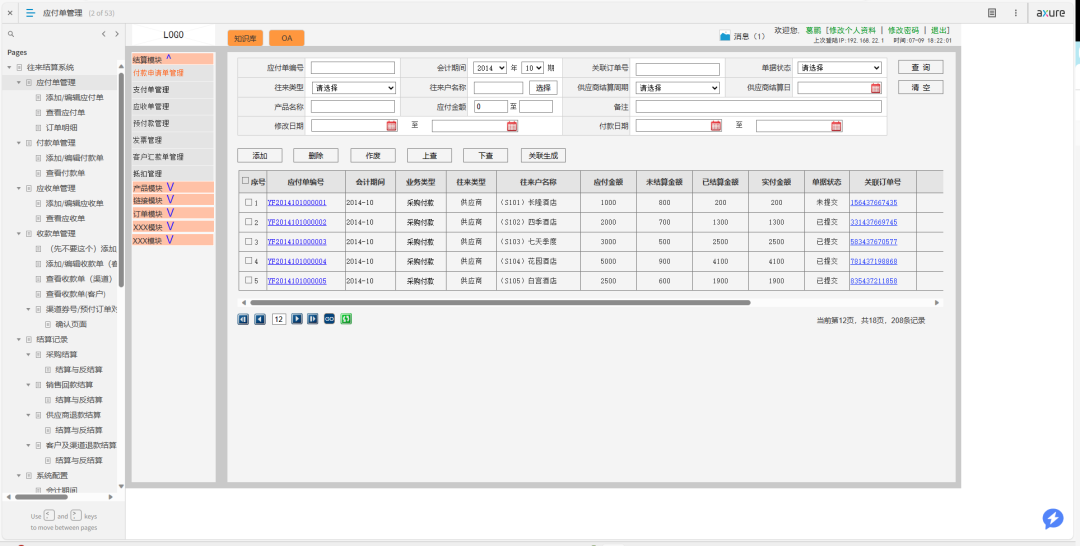Click the blue GO pager icon

pyautogui.click(x=329, y=319)
